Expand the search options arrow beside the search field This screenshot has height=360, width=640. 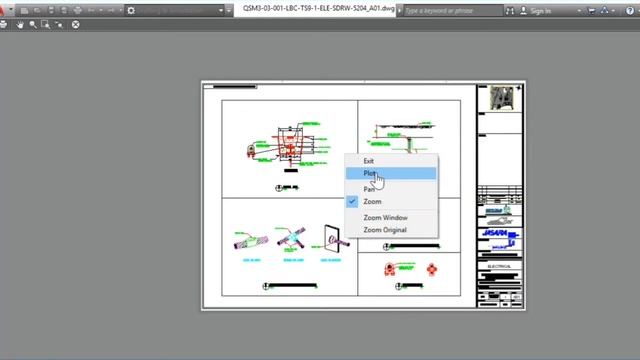click(x=399, y=11)
